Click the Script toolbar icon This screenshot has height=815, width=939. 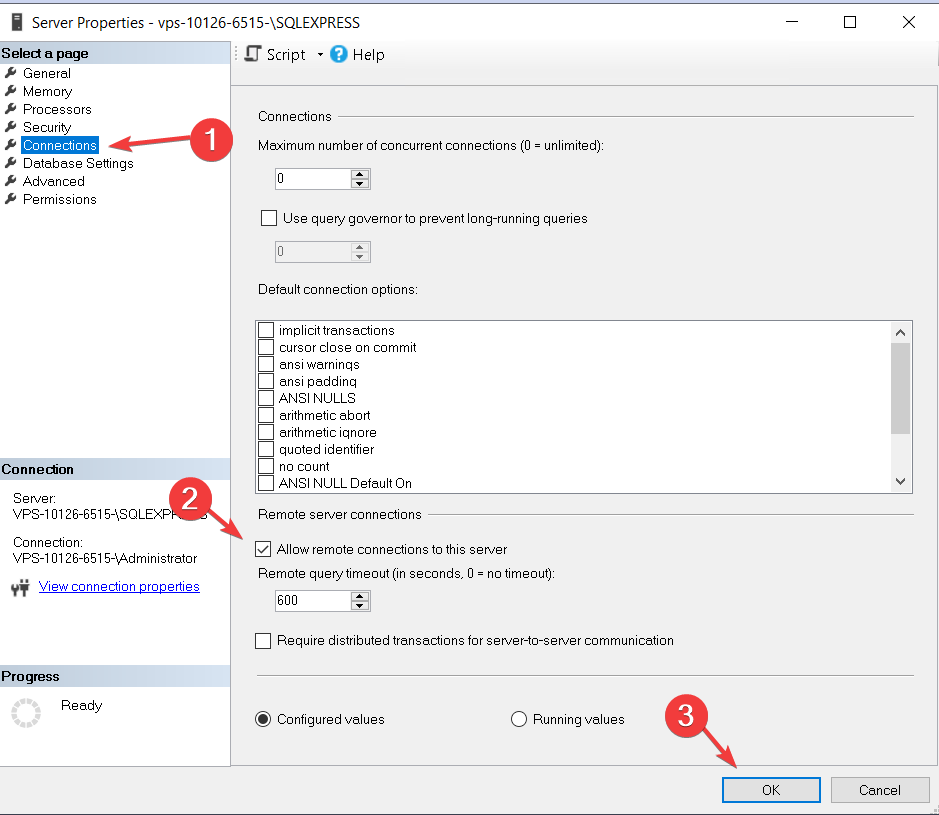coord(253,54)
